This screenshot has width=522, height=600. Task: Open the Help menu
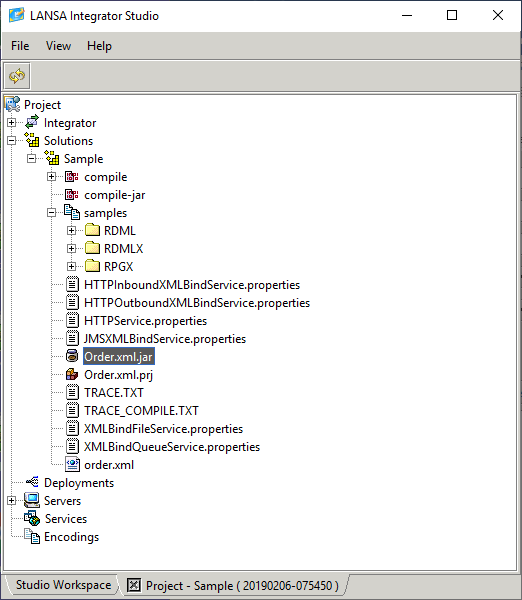[x=100, y=46]
